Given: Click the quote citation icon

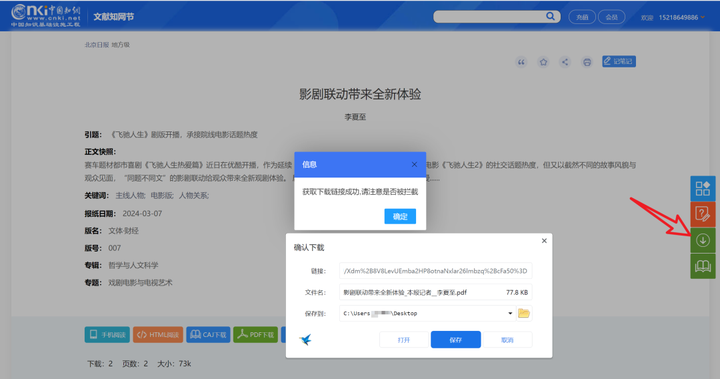Looking at the screenshot, I should (521, 62).
